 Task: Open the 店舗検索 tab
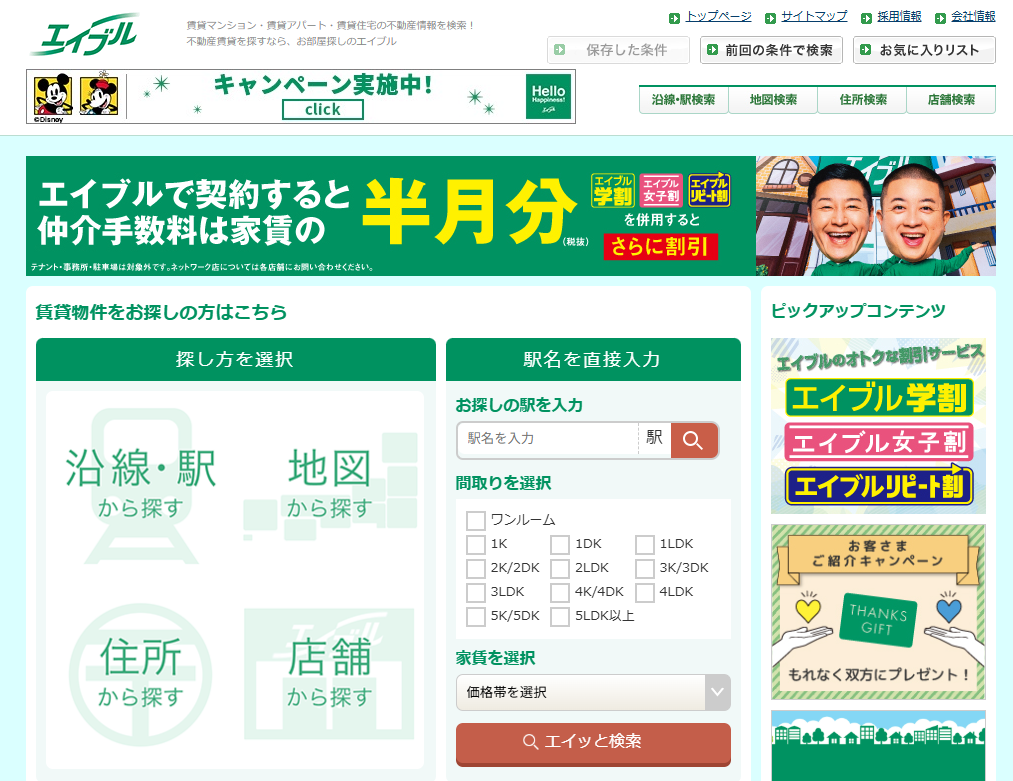(x=952, y=100)
